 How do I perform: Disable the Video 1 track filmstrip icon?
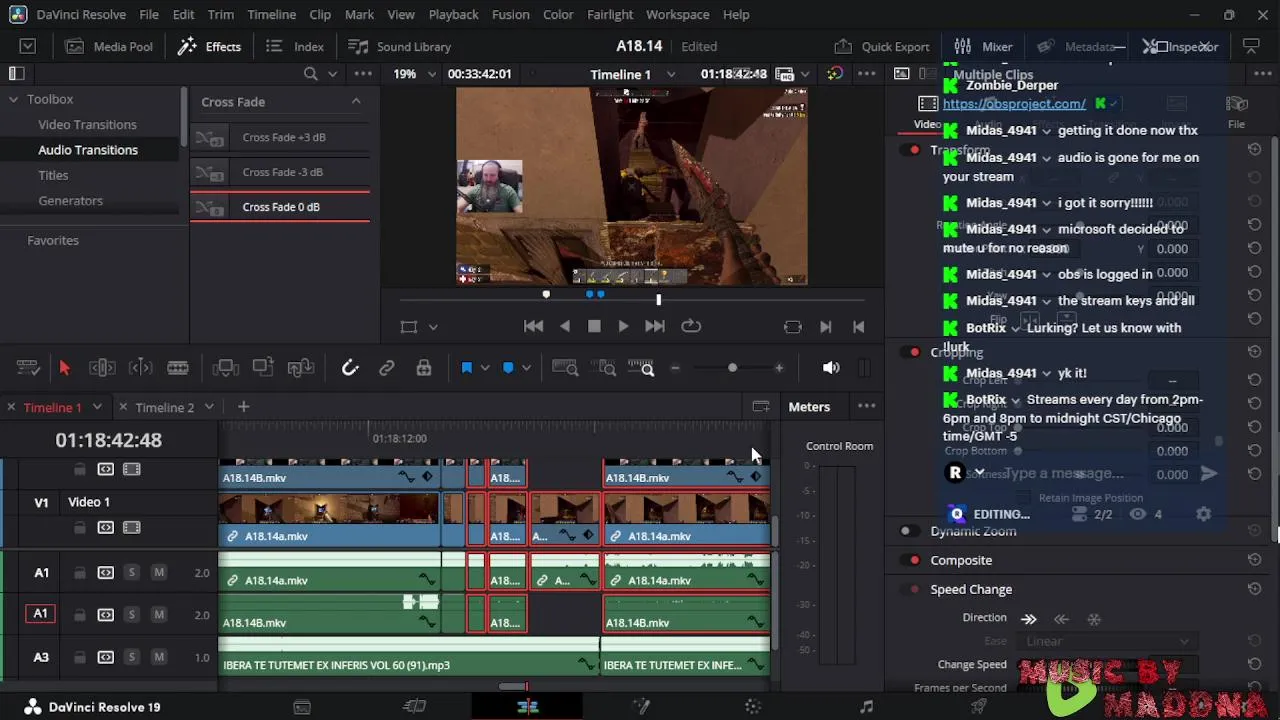[131, 528]
